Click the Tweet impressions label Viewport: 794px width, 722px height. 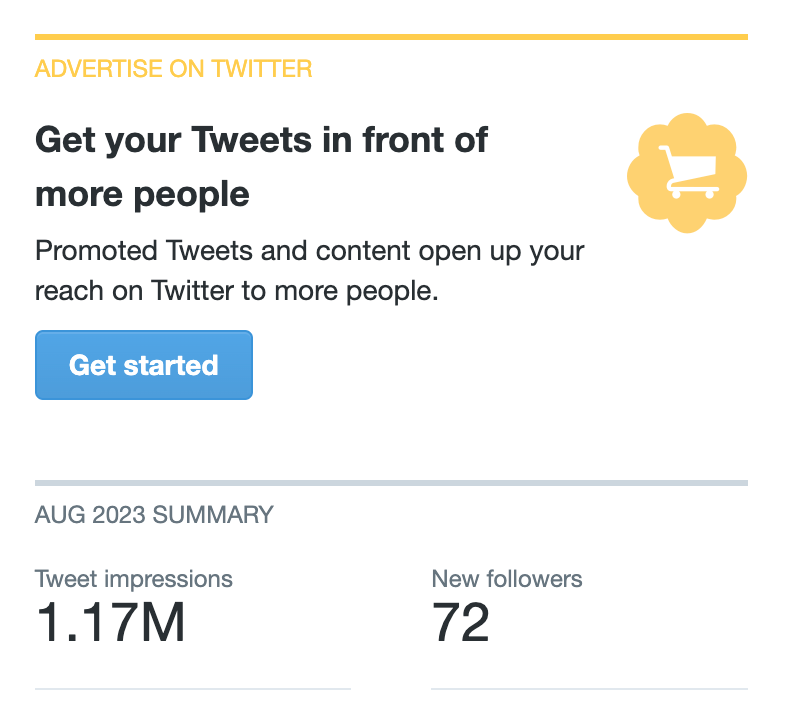pyautogui.click(x=134, y=578)
